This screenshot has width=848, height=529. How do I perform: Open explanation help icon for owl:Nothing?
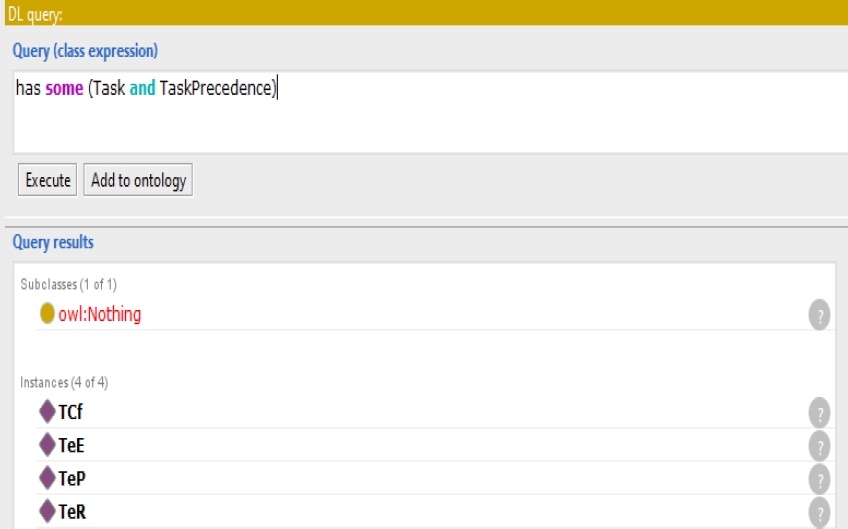coord(819,315)
